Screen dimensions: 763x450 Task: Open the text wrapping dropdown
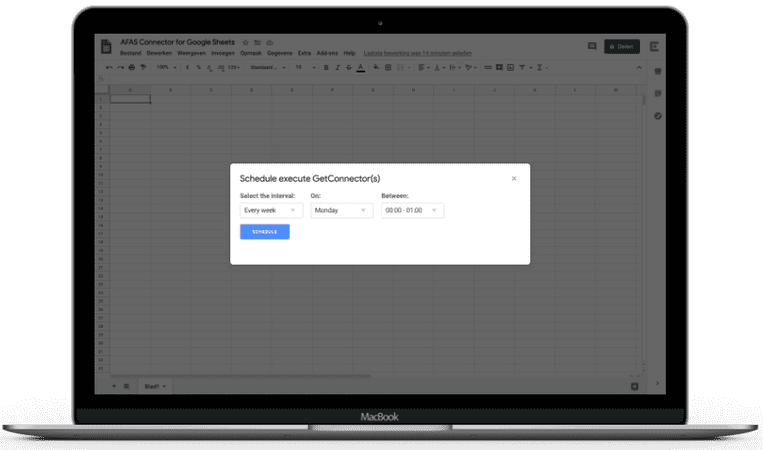455,68
